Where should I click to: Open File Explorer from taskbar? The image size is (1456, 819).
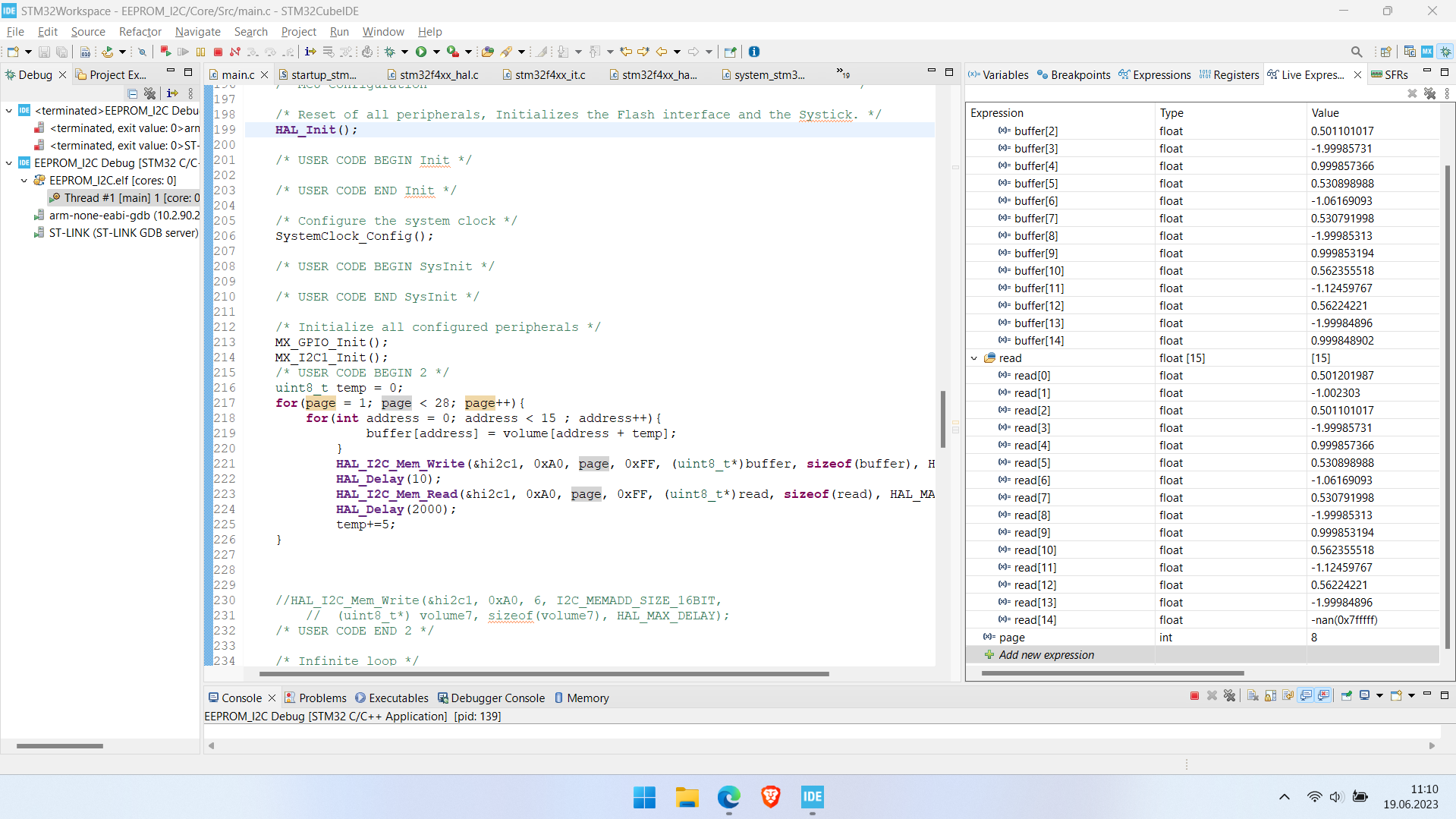point(687,797)
